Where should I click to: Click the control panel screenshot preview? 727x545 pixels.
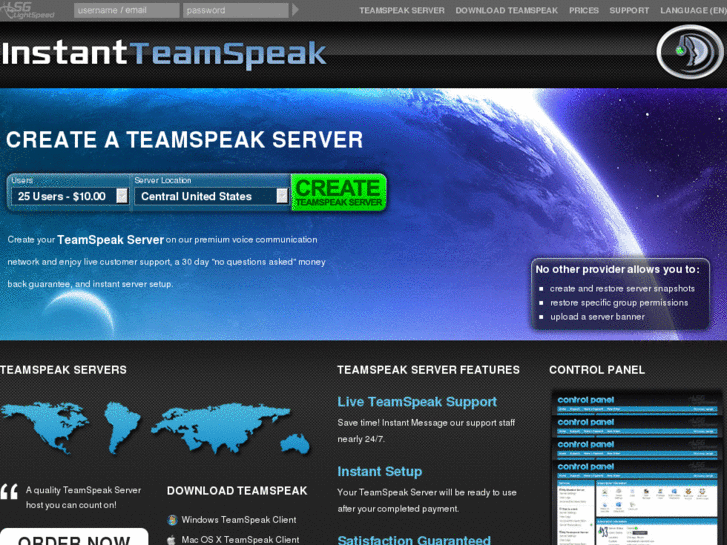point(637,468)
